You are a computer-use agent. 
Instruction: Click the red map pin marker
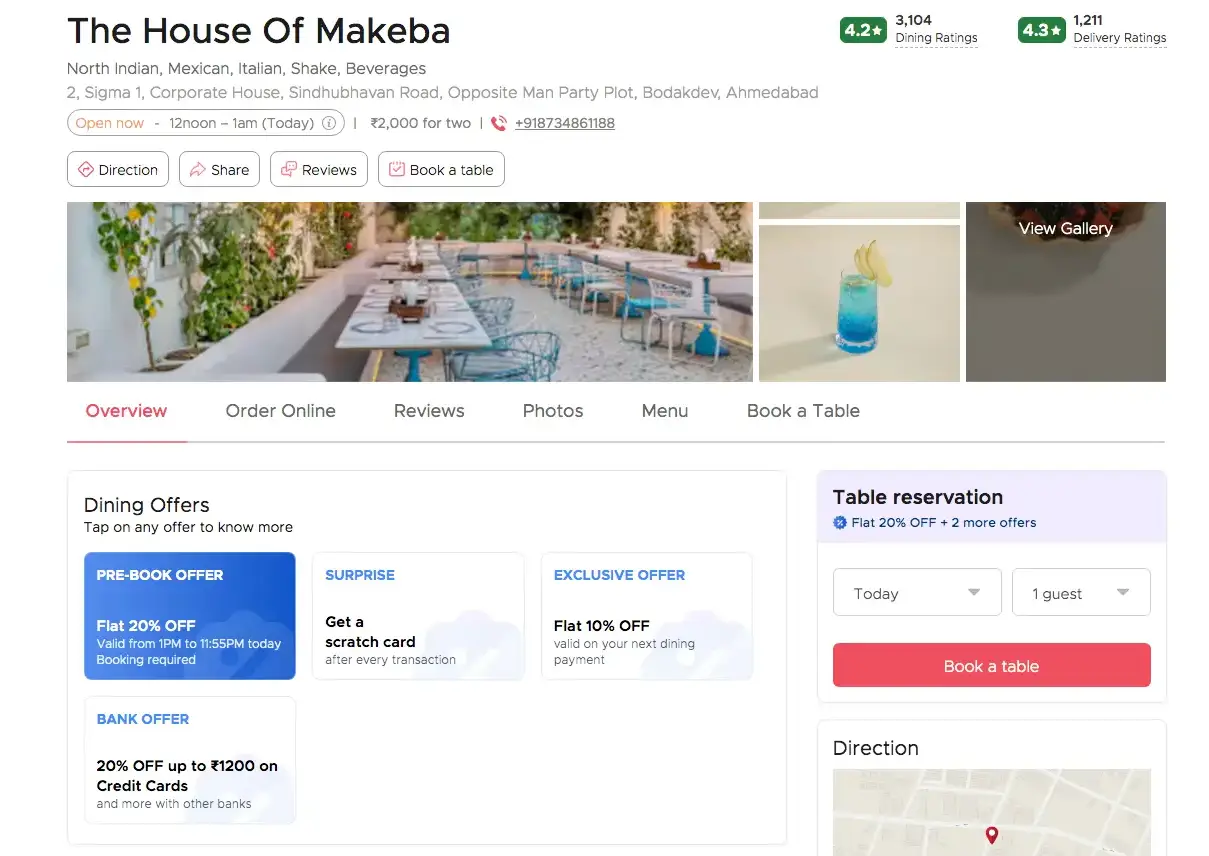coord(991,835)
